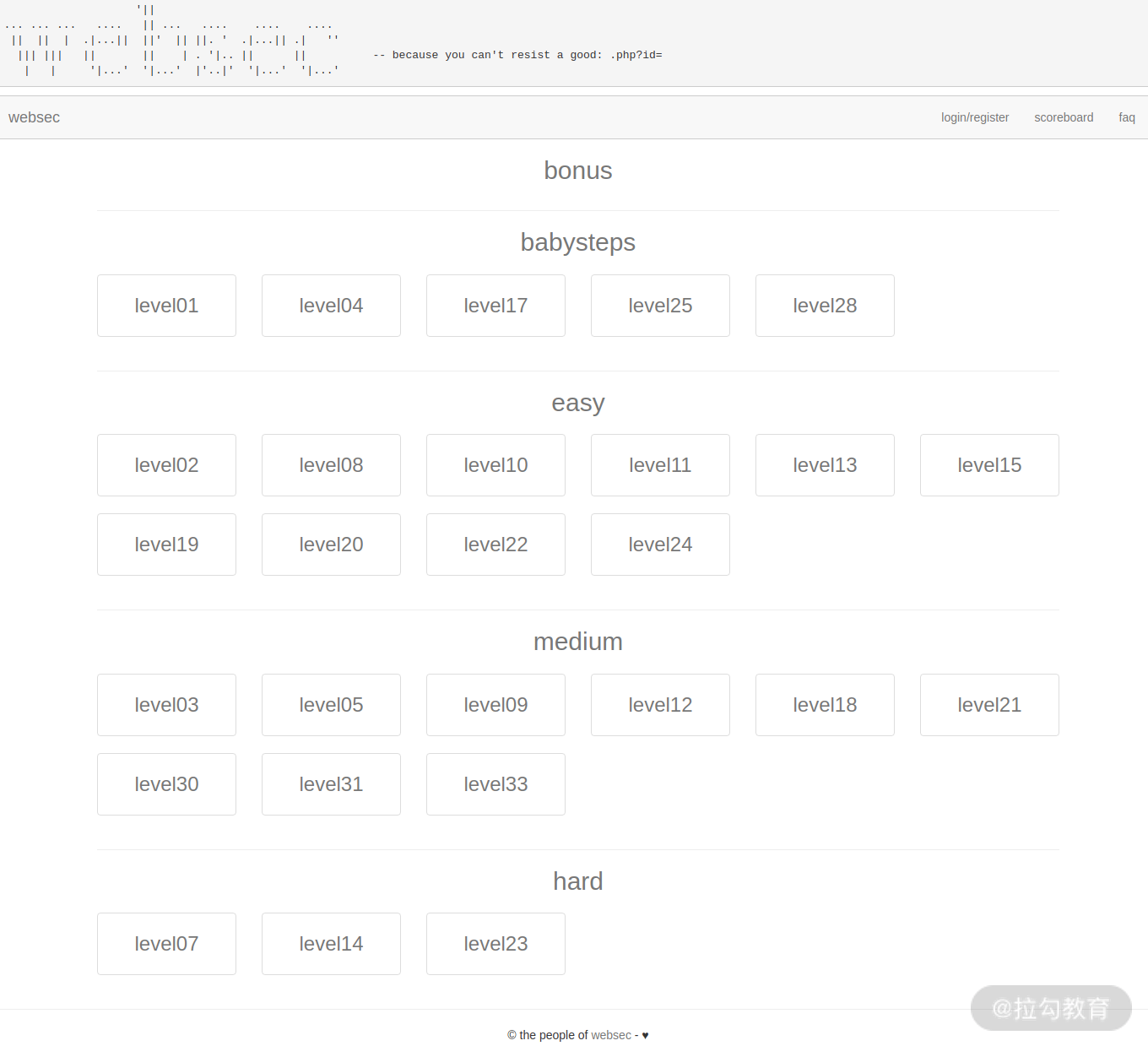Select the level08 challenge
This screenshot has height=1046, width=1148.
[x=331, y=465]
